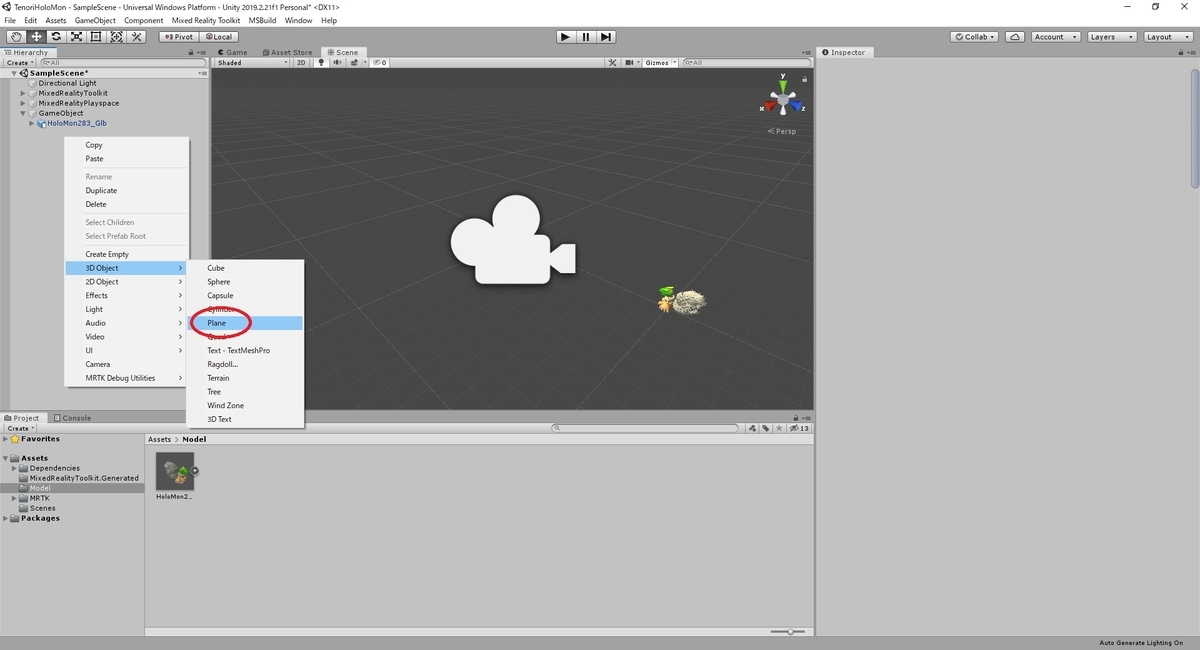Expand the Packages folder
The height and width of the screenshot is (650, 1200).
click(7, 518)
